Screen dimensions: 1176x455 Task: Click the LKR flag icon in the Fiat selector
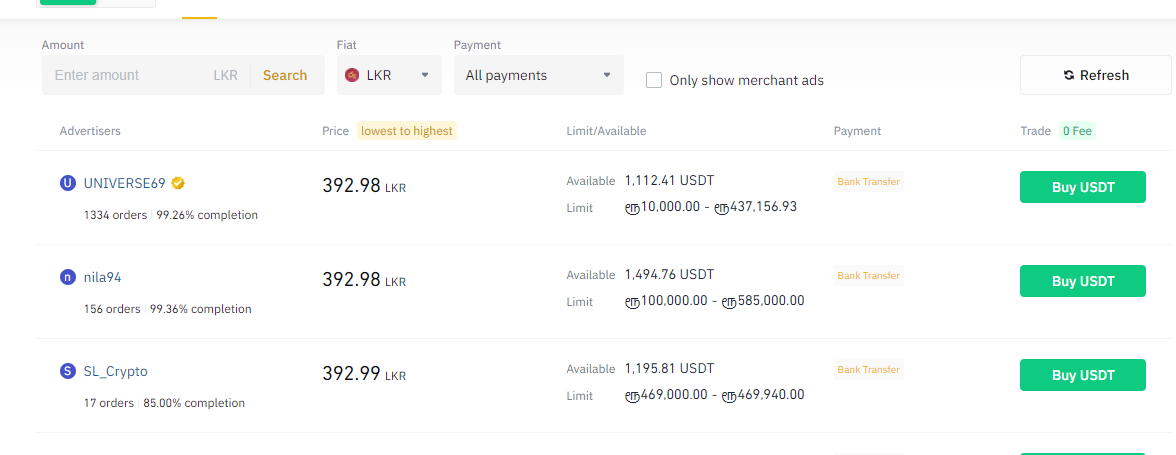click(x=352, y=75)
